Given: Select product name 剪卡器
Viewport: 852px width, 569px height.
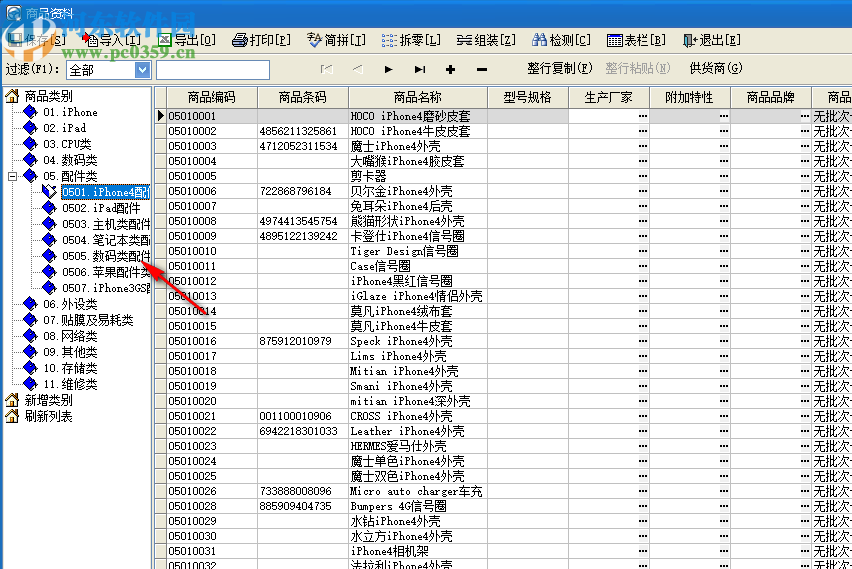Looking at the screenshot, I should point(418,176).
